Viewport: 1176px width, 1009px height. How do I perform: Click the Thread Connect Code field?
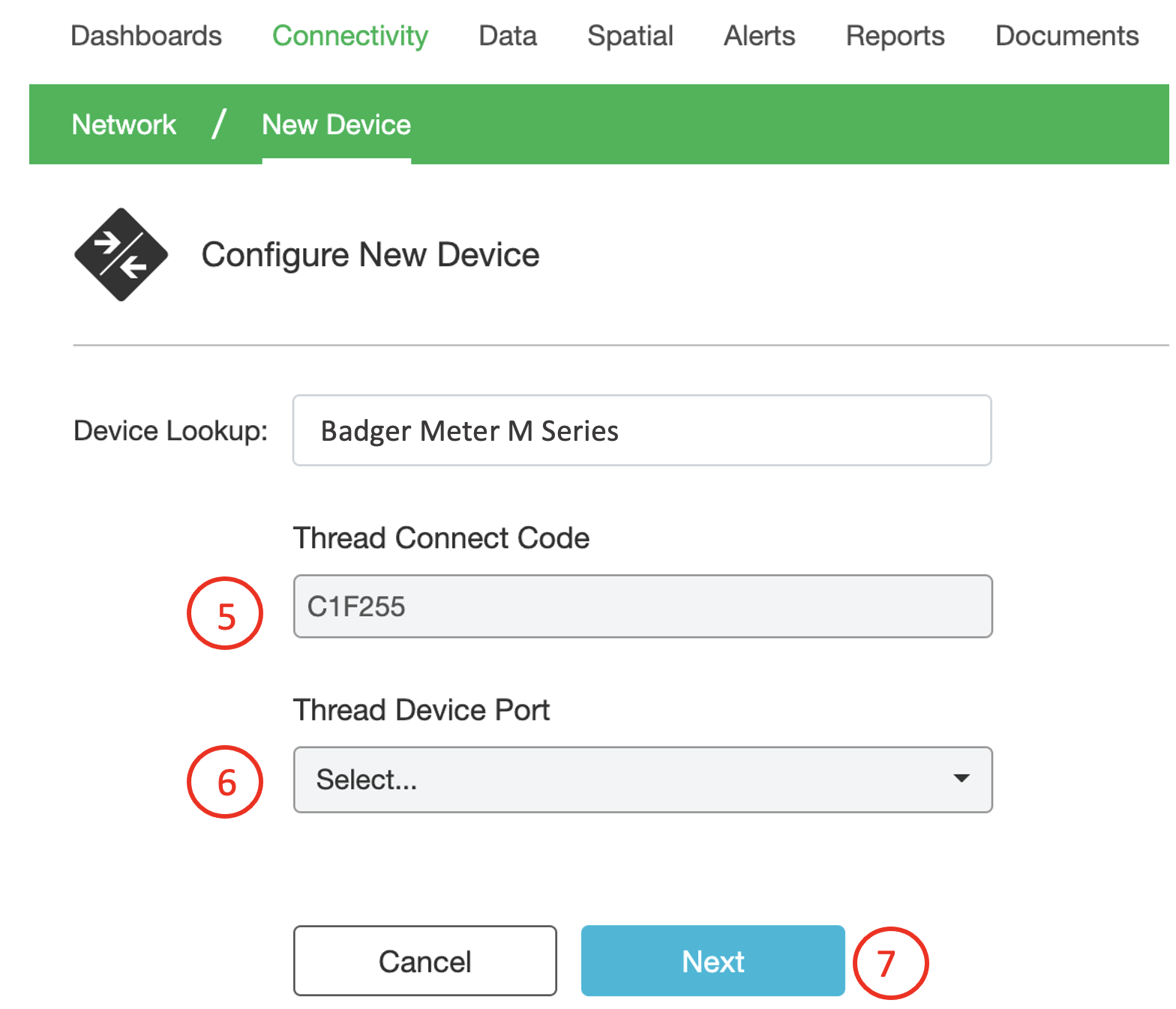643,606
